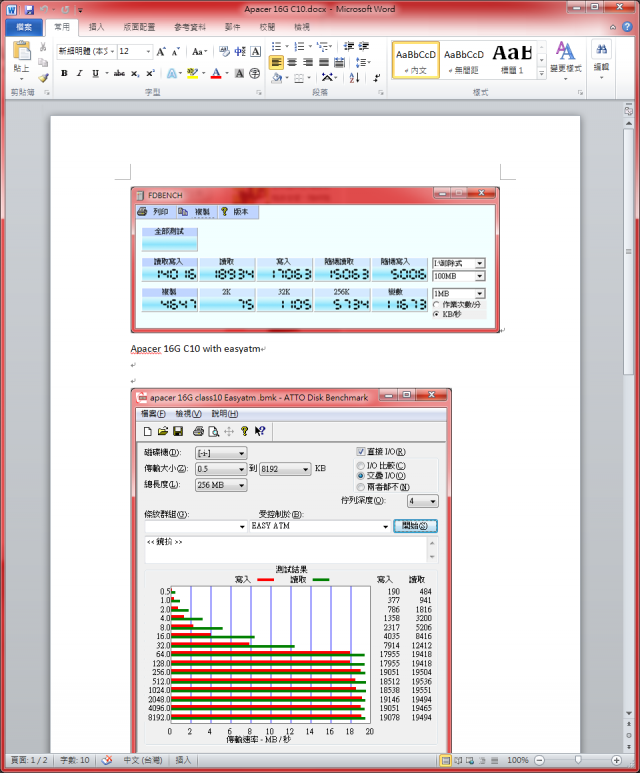Image resolution: width=640 pixels, height=774 pixels.
Task: Click the Save icon in quick access toolbar
Action: pos(29,9)
